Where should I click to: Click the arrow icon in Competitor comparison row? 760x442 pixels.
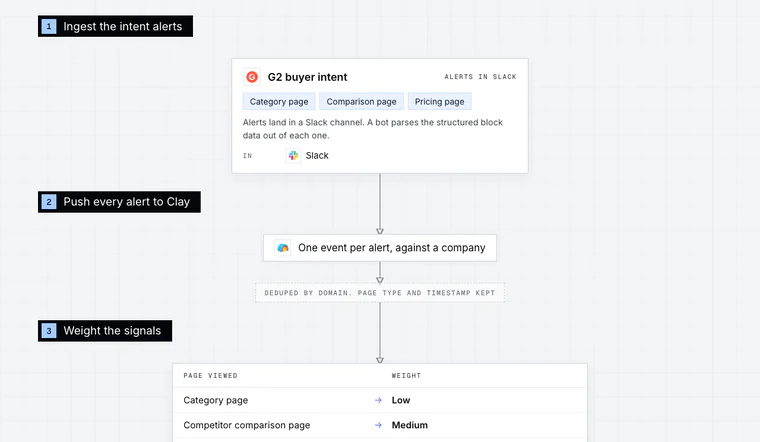pyautogui.click(x=378, y=425)
